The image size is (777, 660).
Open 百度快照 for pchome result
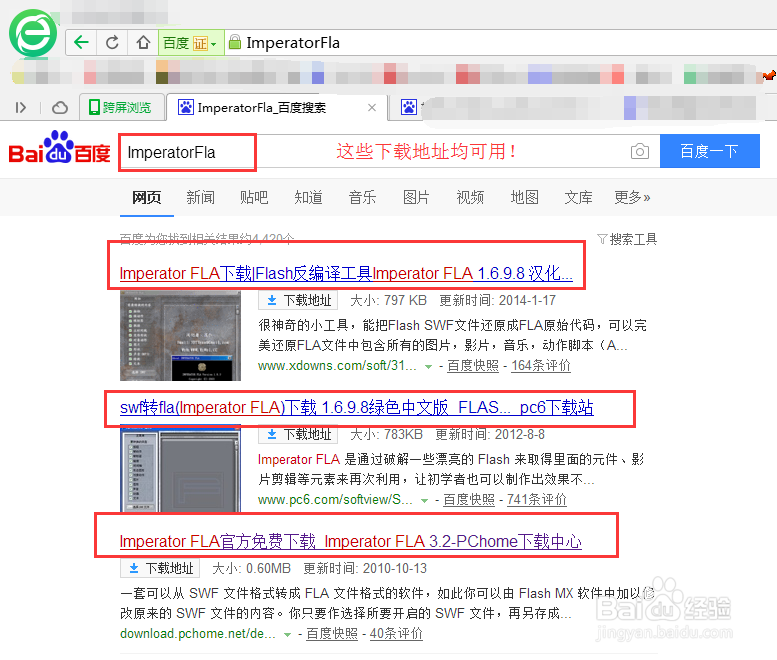pos(332,634)
